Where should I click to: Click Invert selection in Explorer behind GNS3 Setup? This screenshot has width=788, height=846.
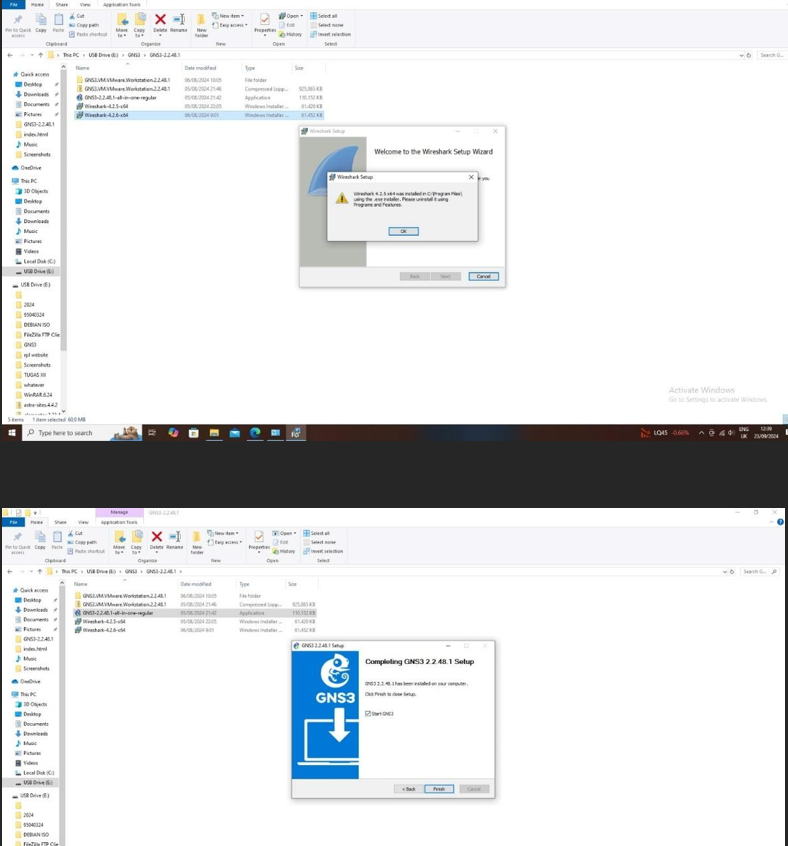click(x=323, y=551)
